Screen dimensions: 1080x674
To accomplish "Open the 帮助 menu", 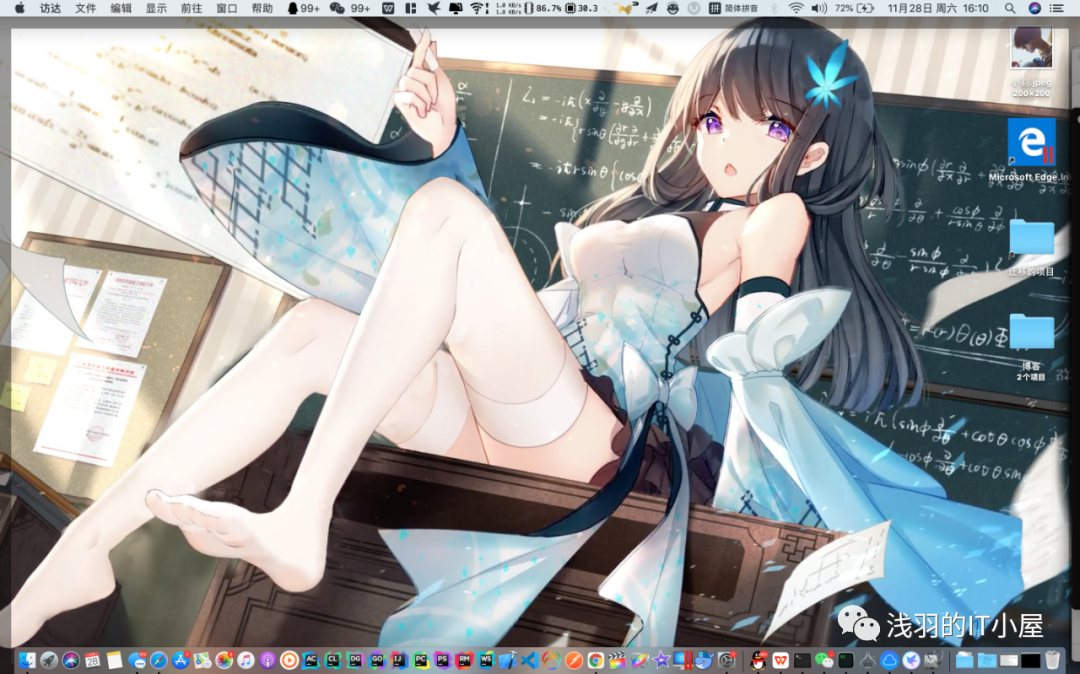I will click(x=262, y=8).
